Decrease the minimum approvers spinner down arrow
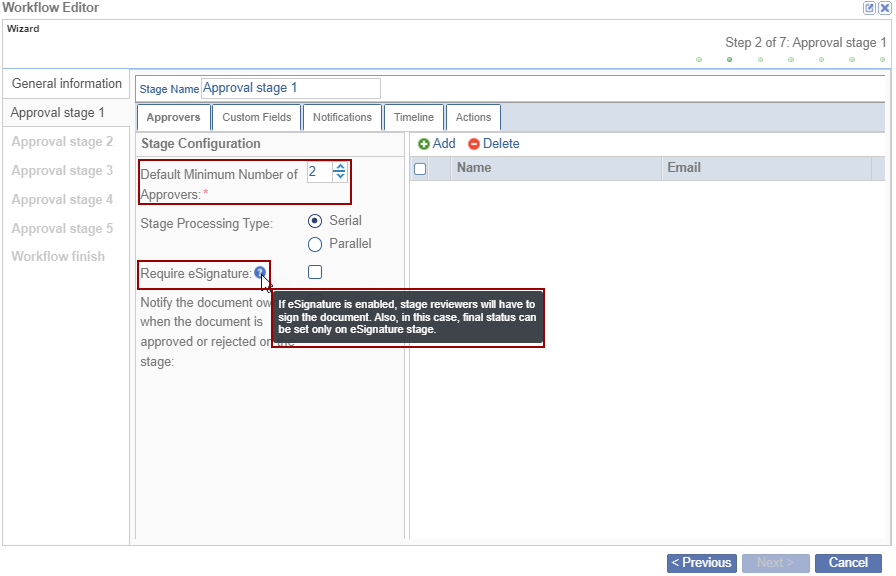 (x=340, y=176)
